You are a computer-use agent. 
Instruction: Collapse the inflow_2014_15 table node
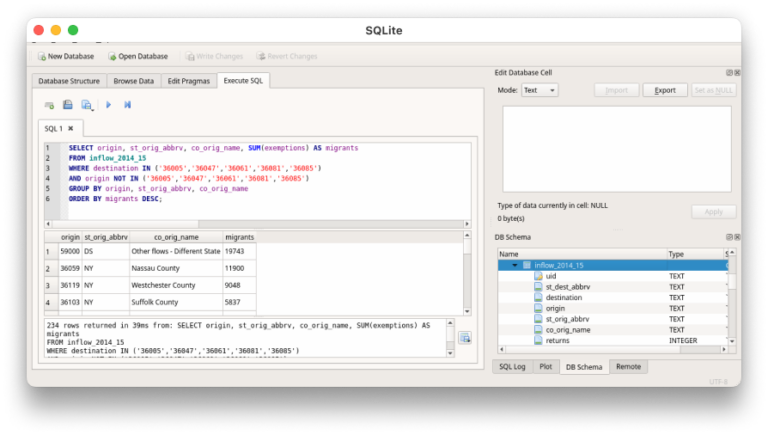tap(515, 266)
